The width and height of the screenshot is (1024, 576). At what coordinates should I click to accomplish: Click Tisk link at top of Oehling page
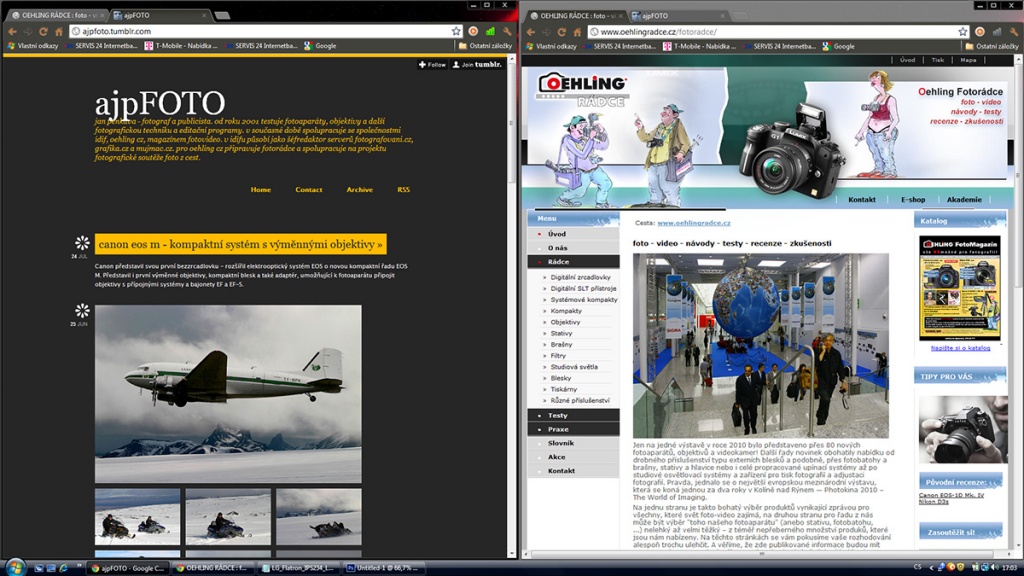[x=938, y=59]
